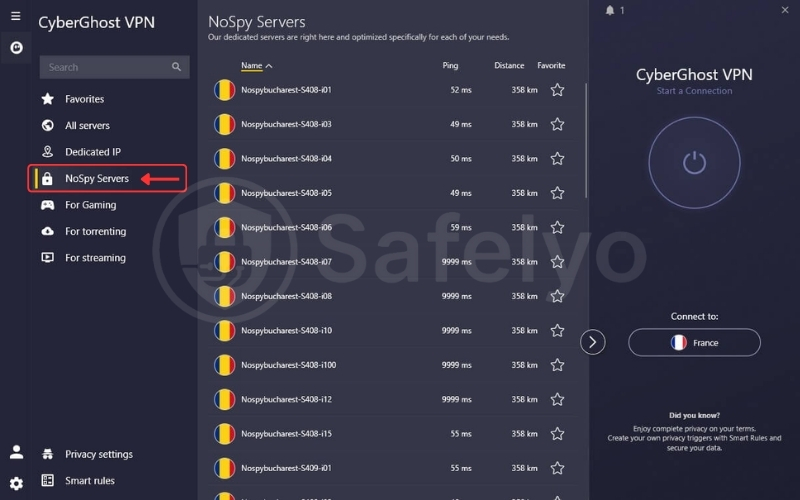Favorite server Nospybucharest-S408-i08 with star

tap(557, 296)
